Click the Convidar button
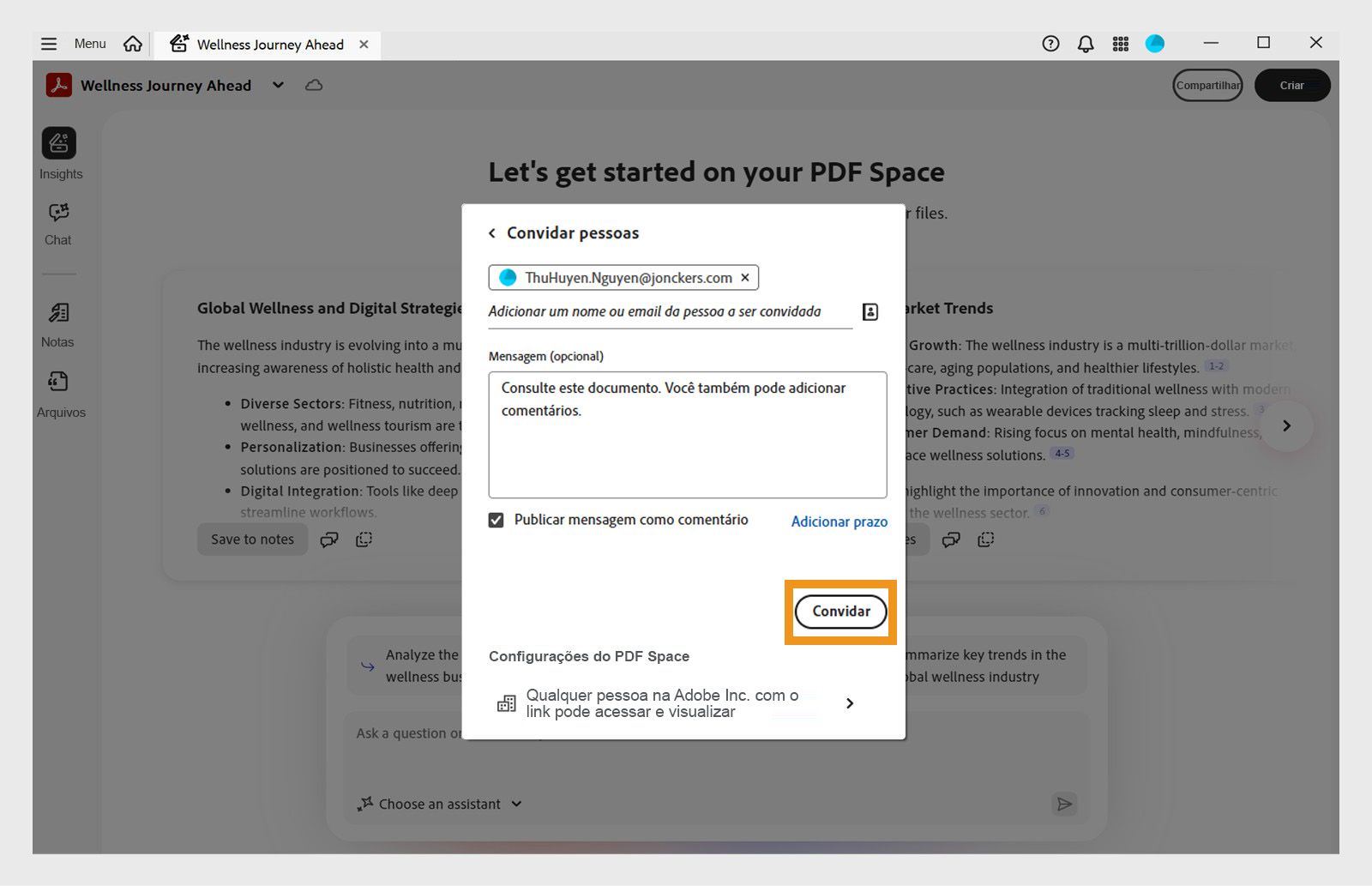Screen dimensions: 1372x886 [x=840, y=612]
